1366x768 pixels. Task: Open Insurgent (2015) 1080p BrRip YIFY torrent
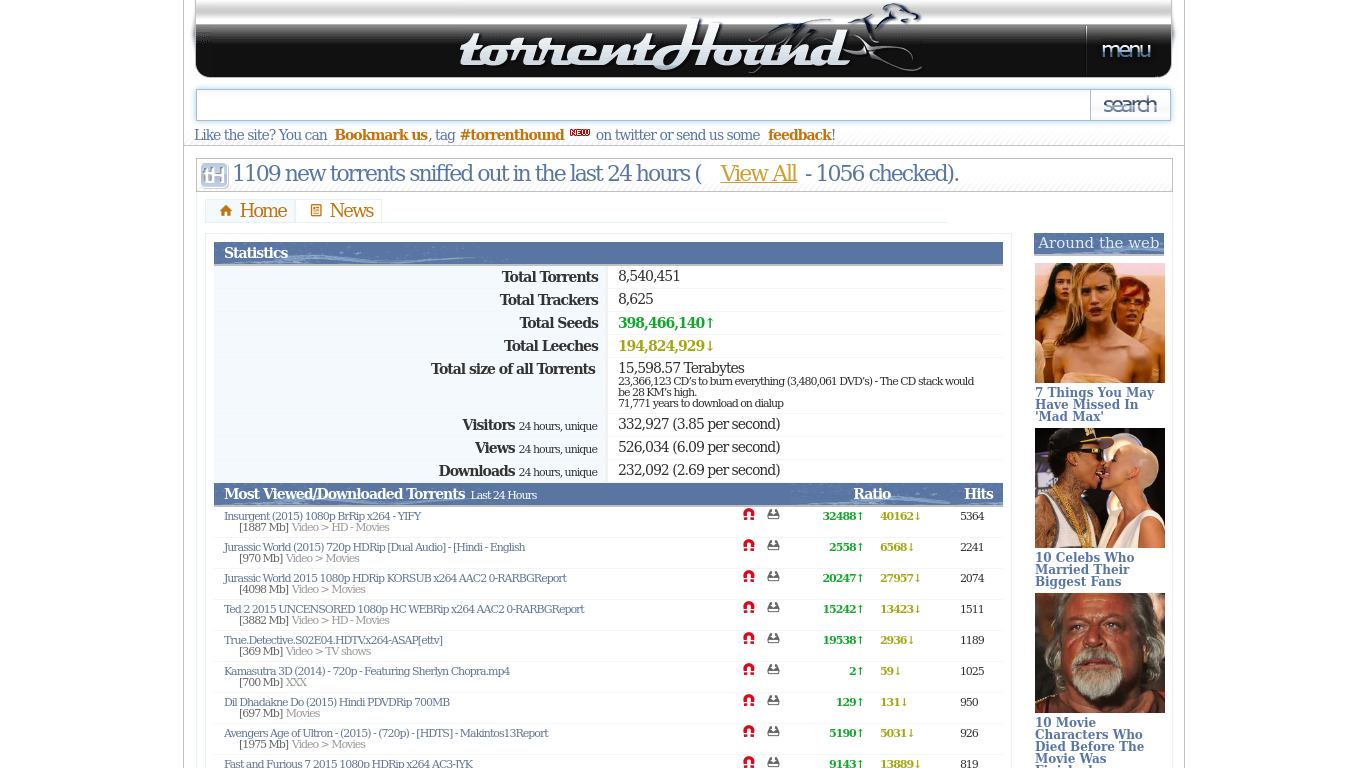click(x=322, y=516)
